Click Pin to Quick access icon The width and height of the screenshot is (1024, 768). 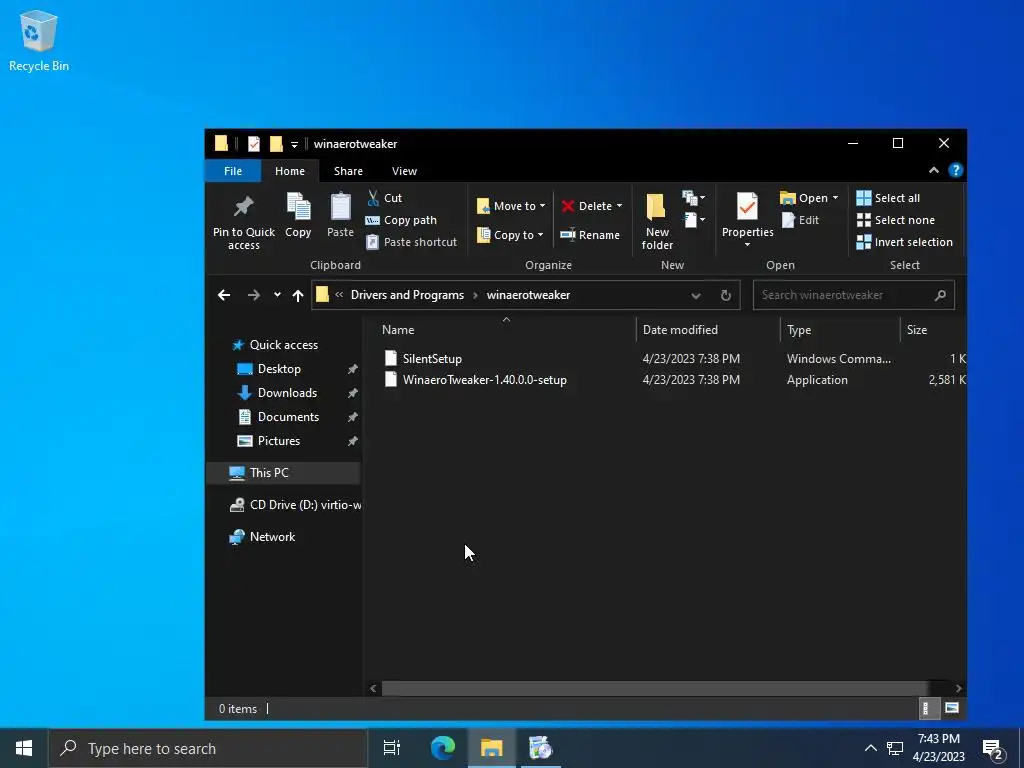[x=244, y=207]
